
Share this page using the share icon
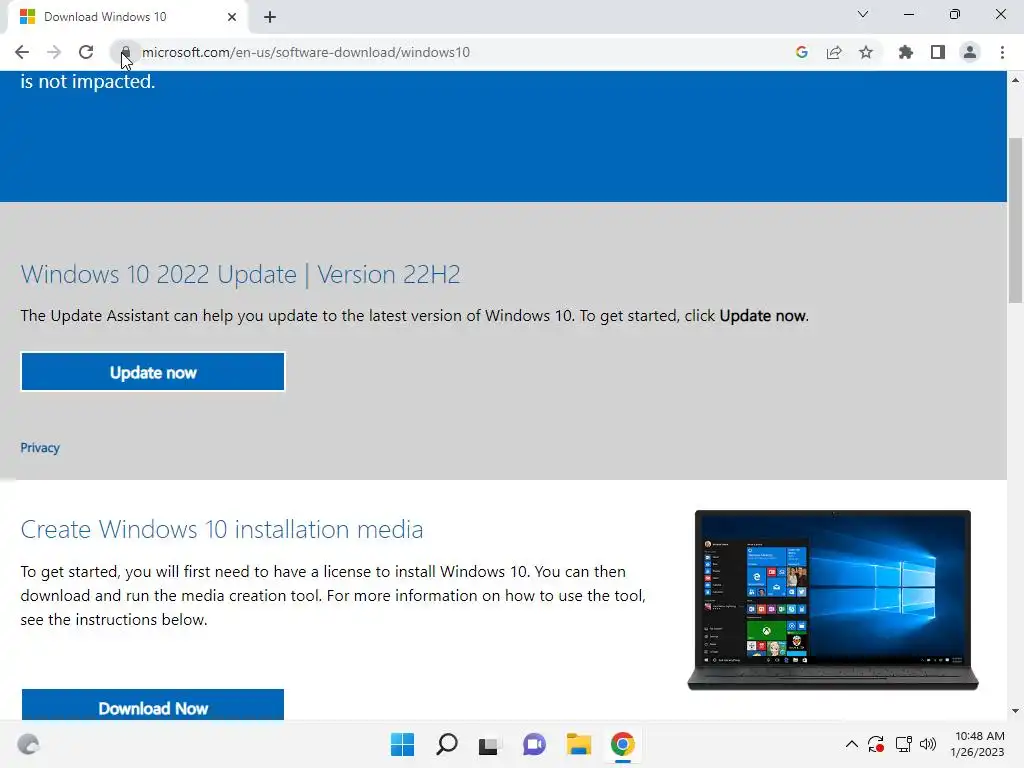pos(834,52)
